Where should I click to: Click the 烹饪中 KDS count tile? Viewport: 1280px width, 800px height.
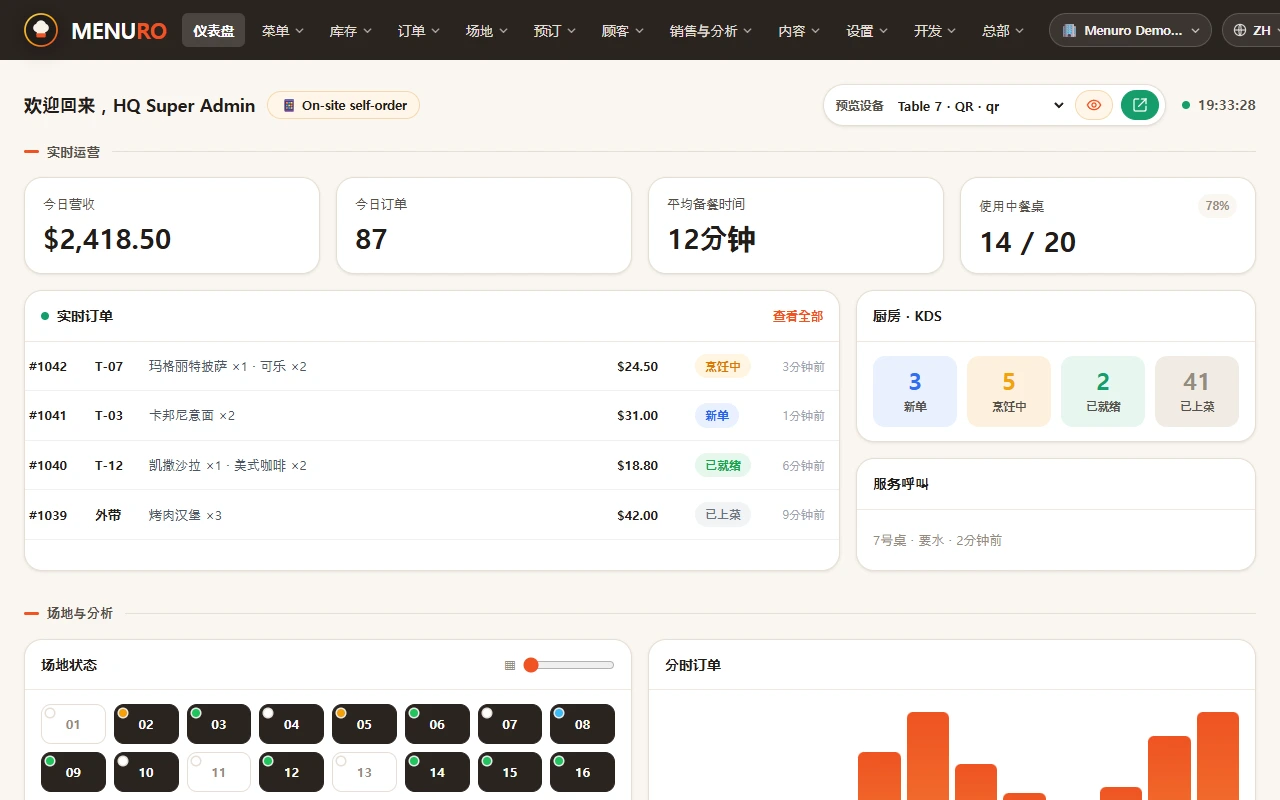click(1009, 391)
